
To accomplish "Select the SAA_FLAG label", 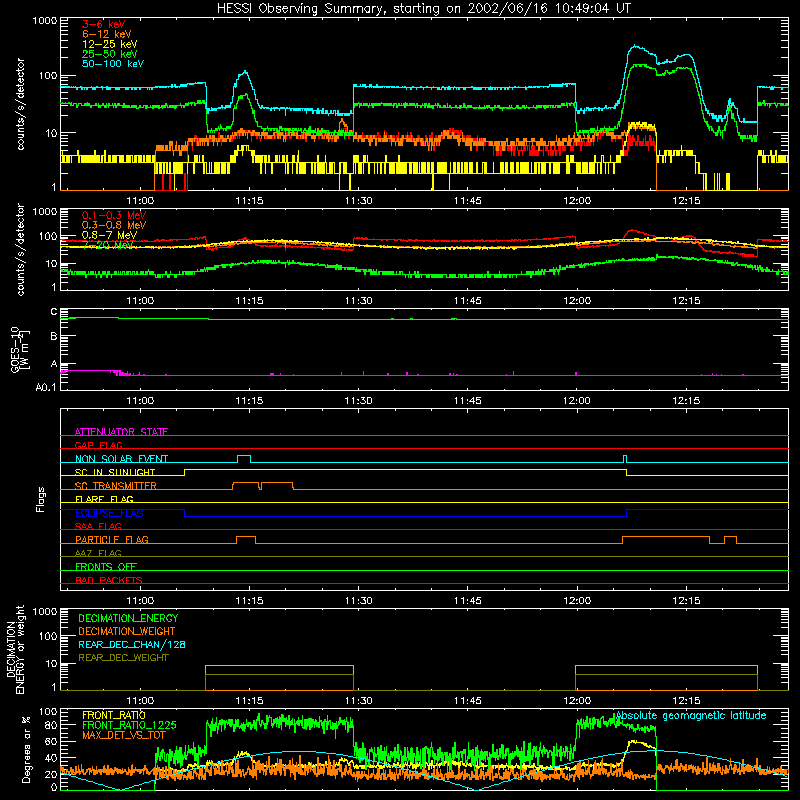I will (98, 526).
